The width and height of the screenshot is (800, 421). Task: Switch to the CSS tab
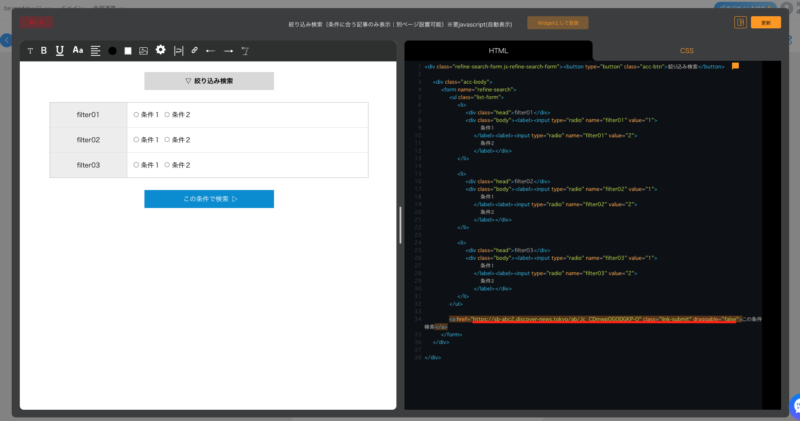coord(686,50)
